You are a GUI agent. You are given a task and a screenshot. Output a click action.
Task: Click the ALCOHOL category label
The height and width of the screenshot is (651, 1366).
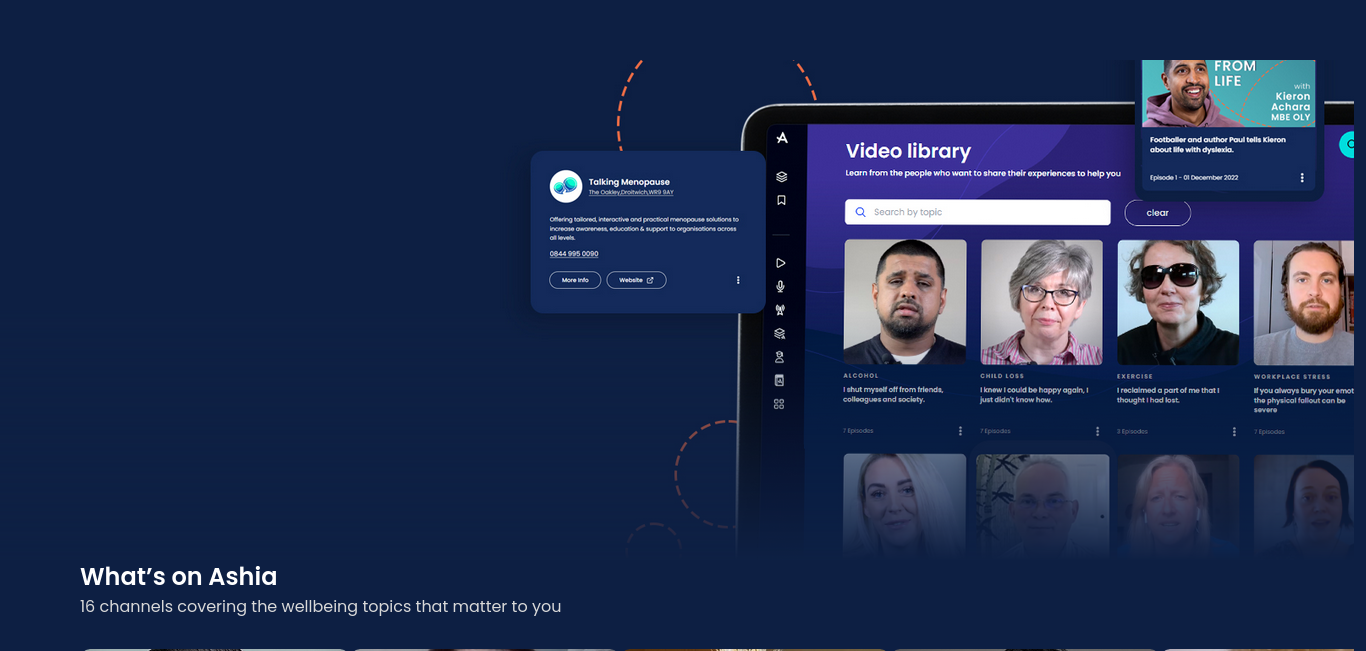click(861, 376)
